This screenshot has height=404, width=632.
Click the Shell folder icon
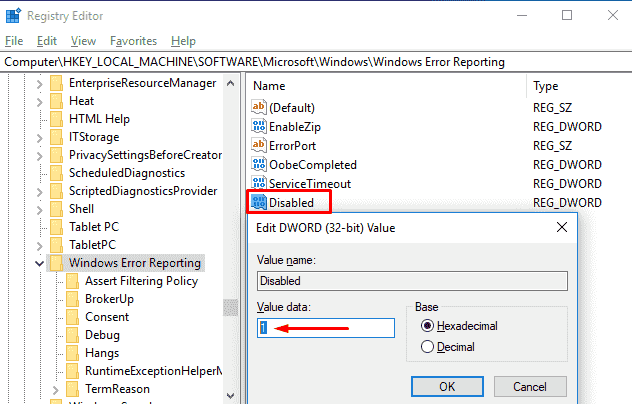click(56, 209)
